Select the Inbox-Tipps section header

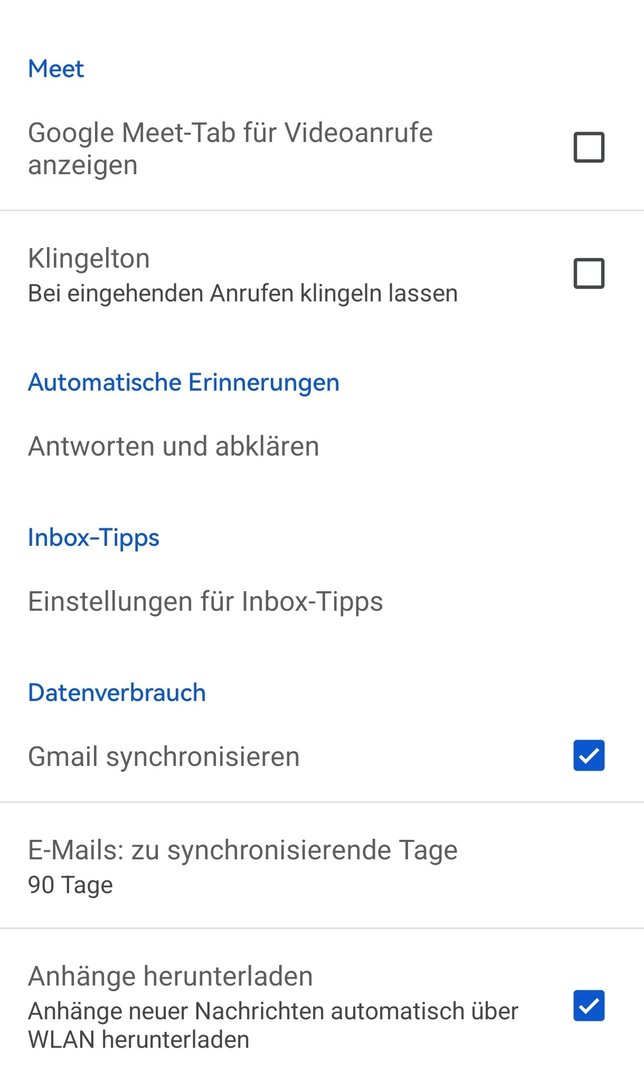93,537
